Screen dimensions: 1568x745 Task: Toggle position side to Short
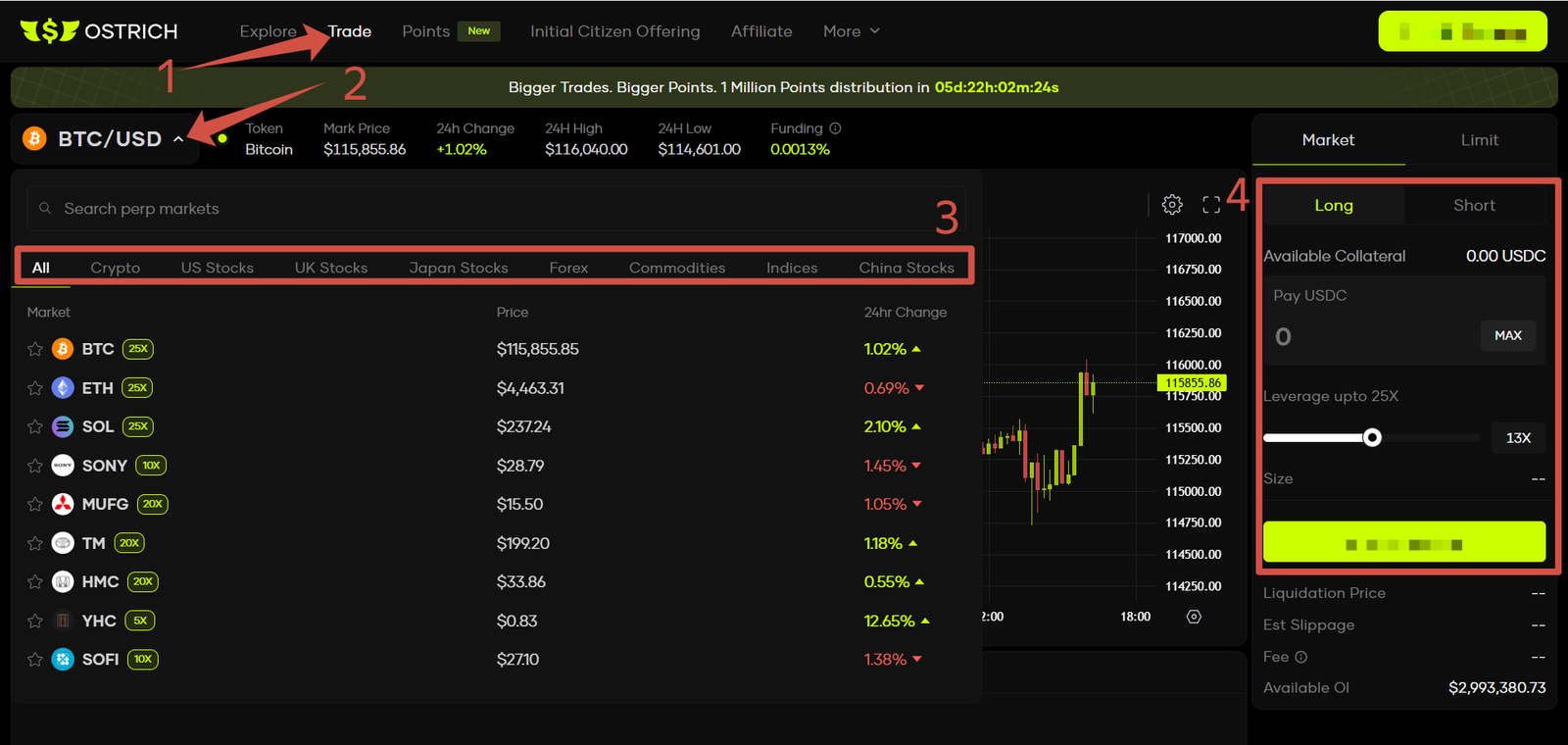[1473, 205]
